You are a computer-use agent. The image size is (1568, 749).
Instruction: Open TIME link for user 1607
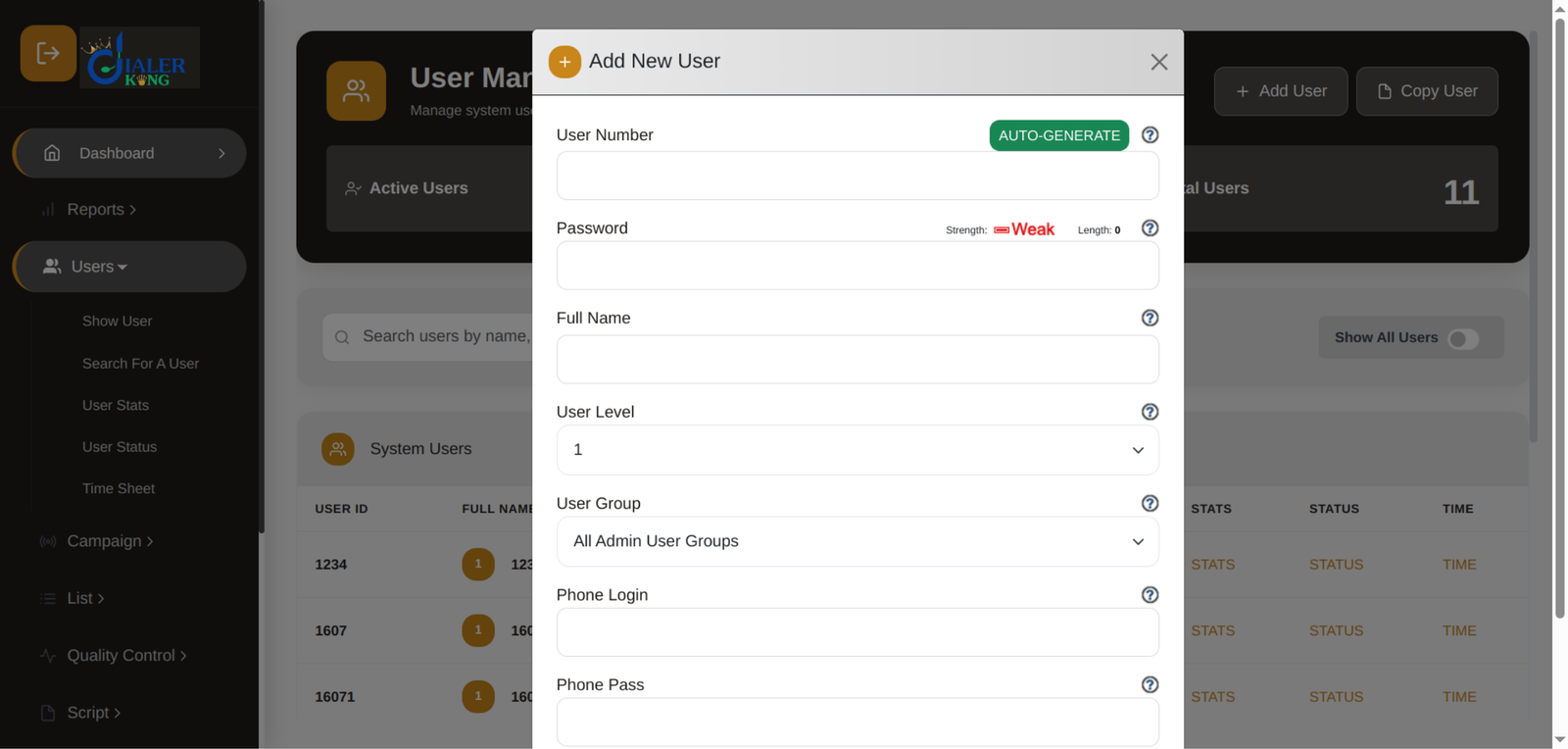1459,630
